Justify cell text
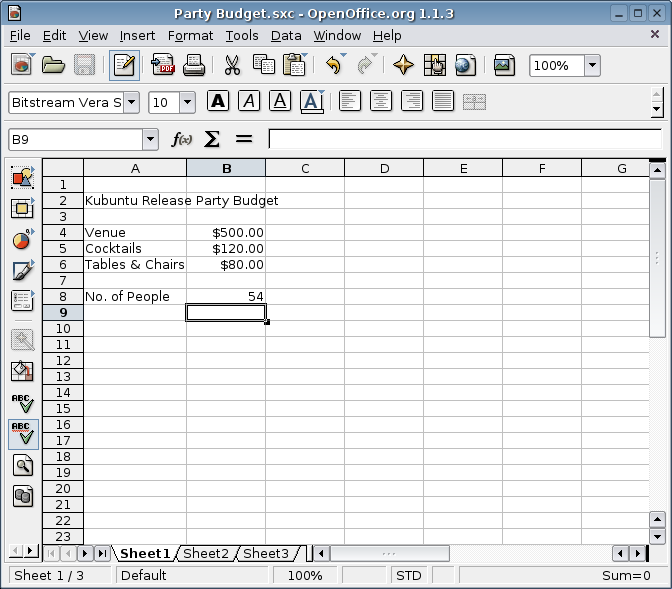Screen dimensions: 672x589 point(443,101)
